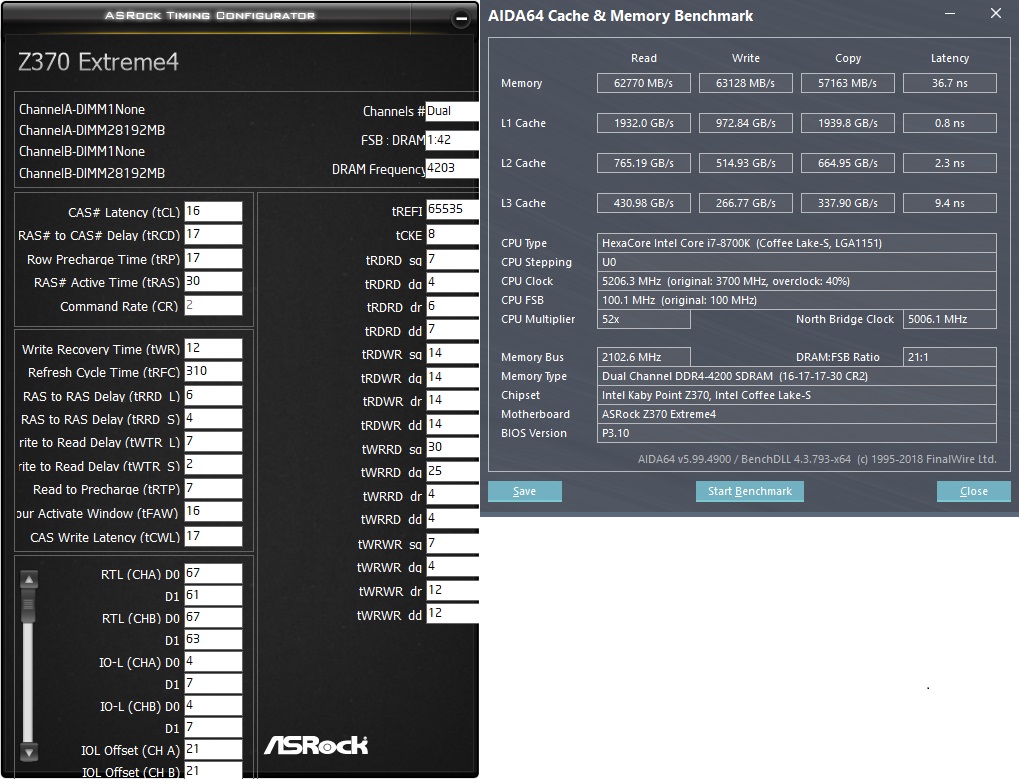Minimize the AIDA64 benchmark window

pyautogui.click(x=949, y=14)
